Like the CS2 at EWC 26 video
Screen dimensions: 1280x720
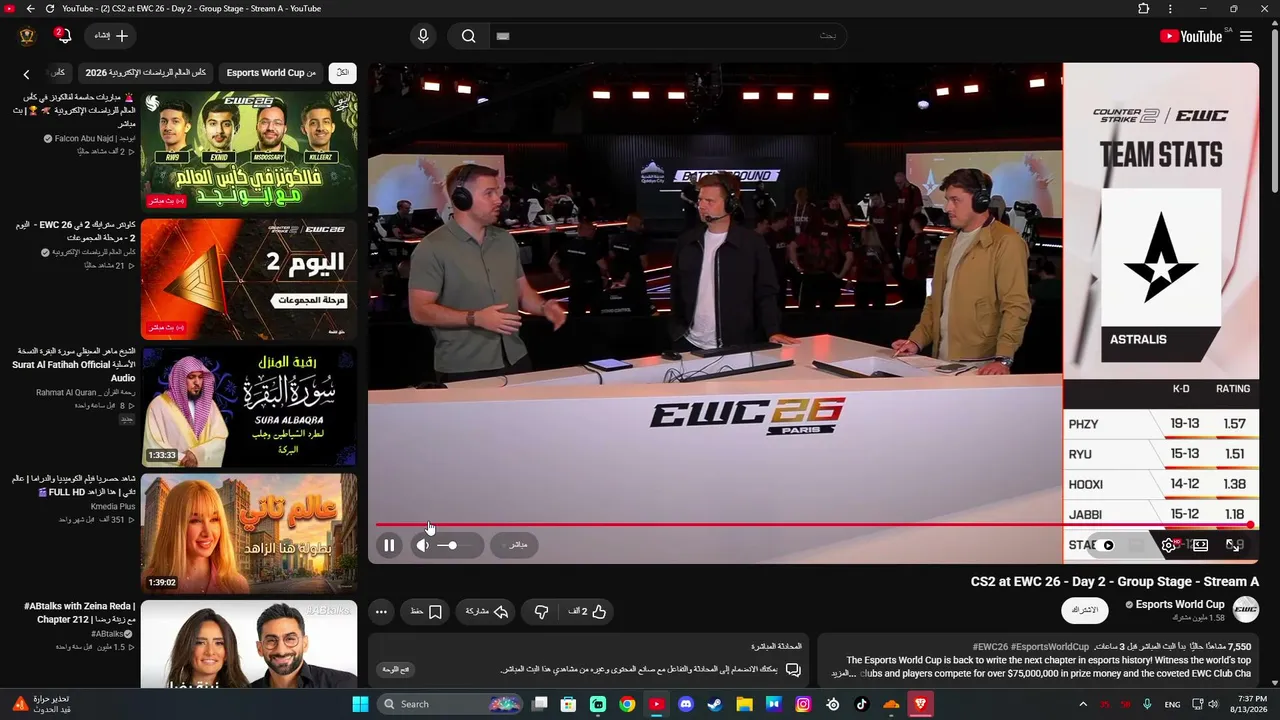tap(588, 611)
